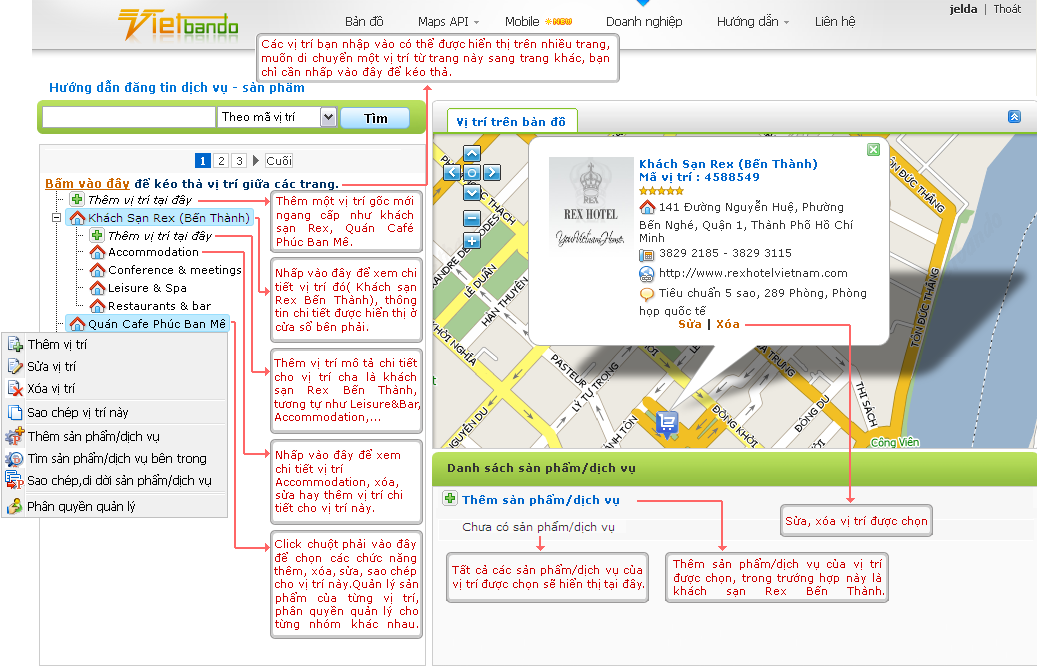Screen dimensions: 1037x668
Task: Choose Phân quyền quản lý from the menu
Action: tap(115, 506)
